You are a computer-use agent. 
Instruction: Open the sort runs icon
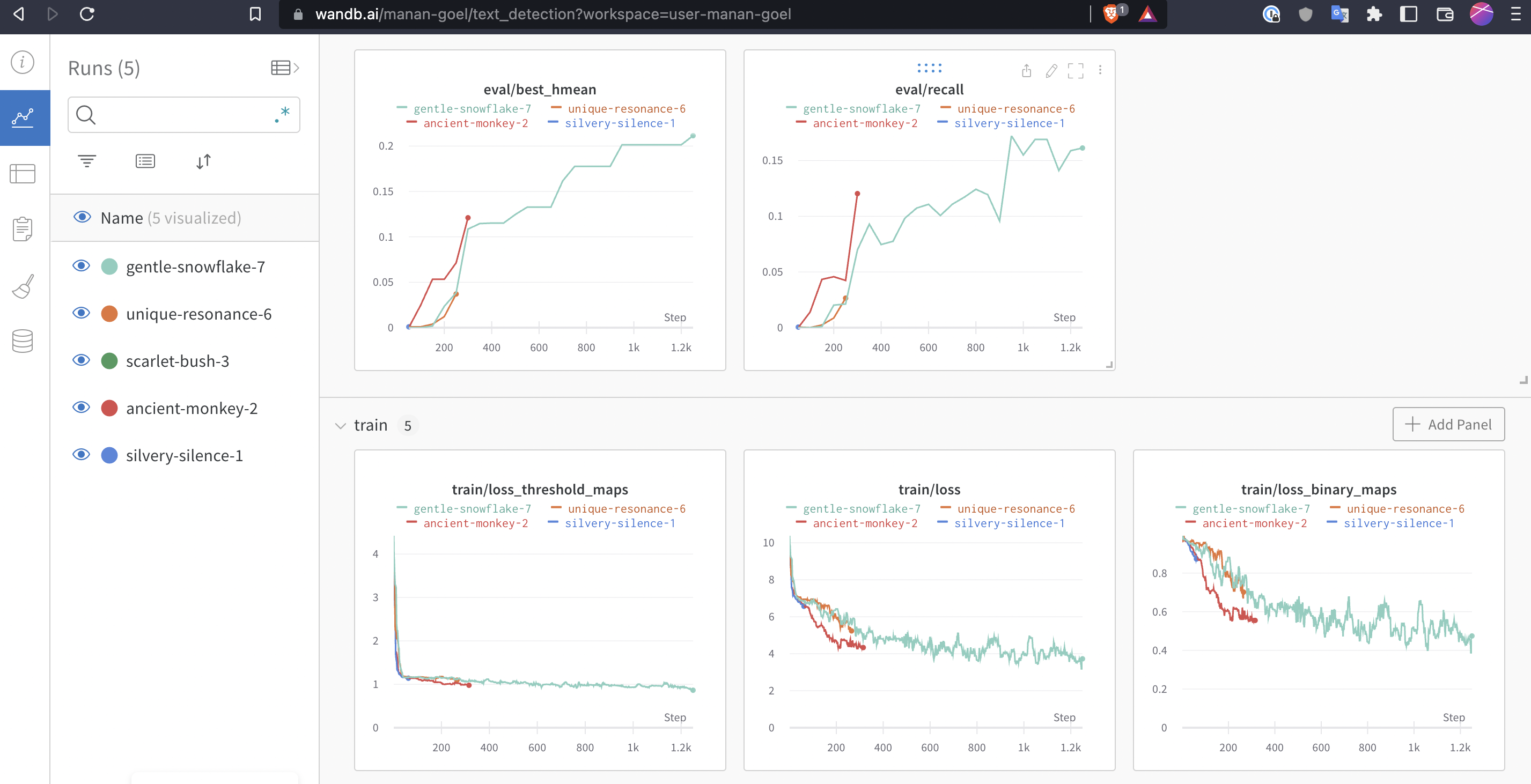click(203, 161)
